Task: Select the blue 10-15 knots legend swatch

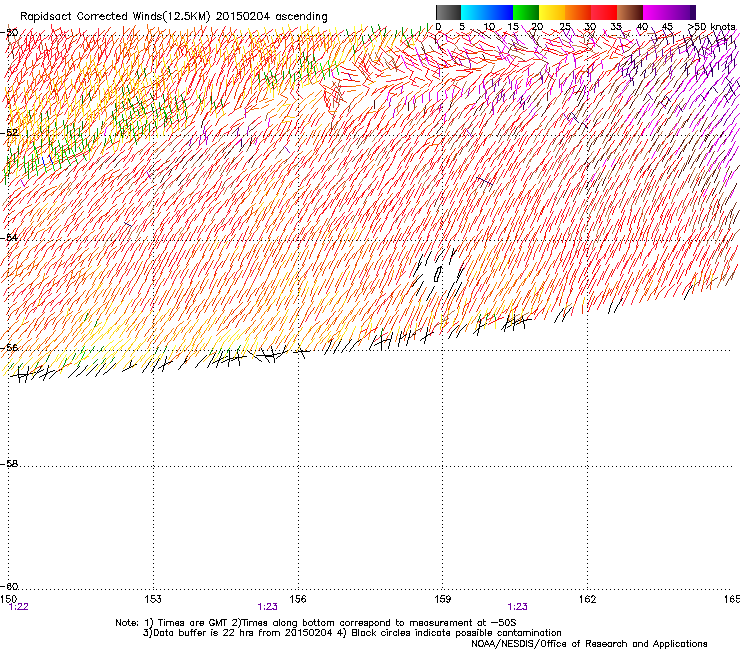Action: coord(500,12)
